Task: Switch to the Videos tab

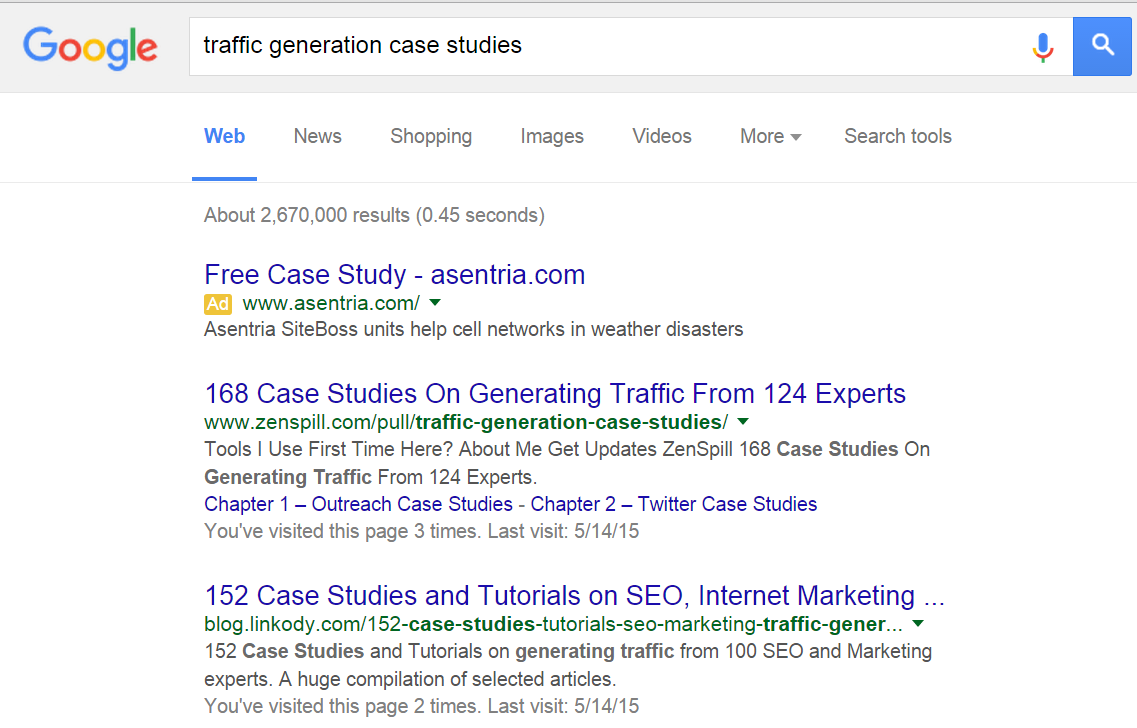Action: [x=662, y=136]
